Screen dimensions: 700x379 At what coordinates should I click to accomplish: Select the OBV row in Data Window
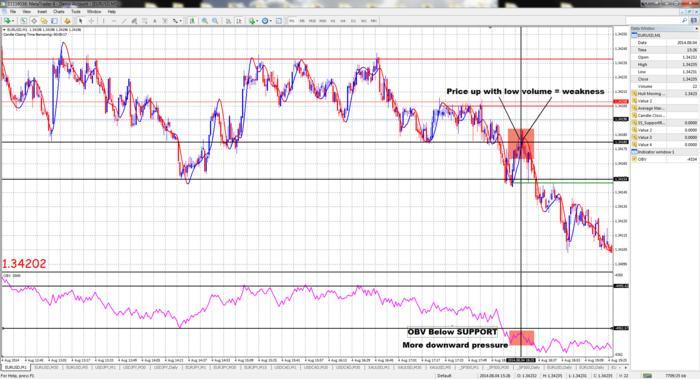[x=663, y=159]
